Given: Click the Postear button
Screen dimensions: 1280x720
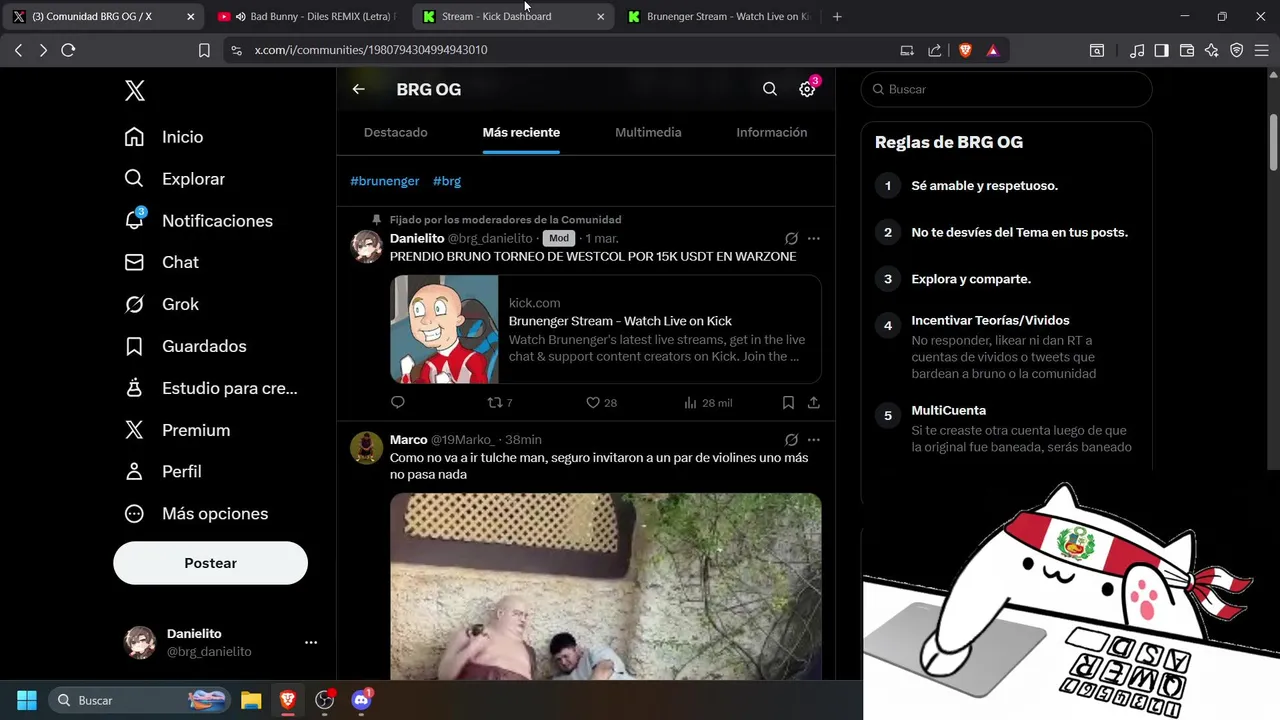Looking at the screenshot, I should pos(210,563).
